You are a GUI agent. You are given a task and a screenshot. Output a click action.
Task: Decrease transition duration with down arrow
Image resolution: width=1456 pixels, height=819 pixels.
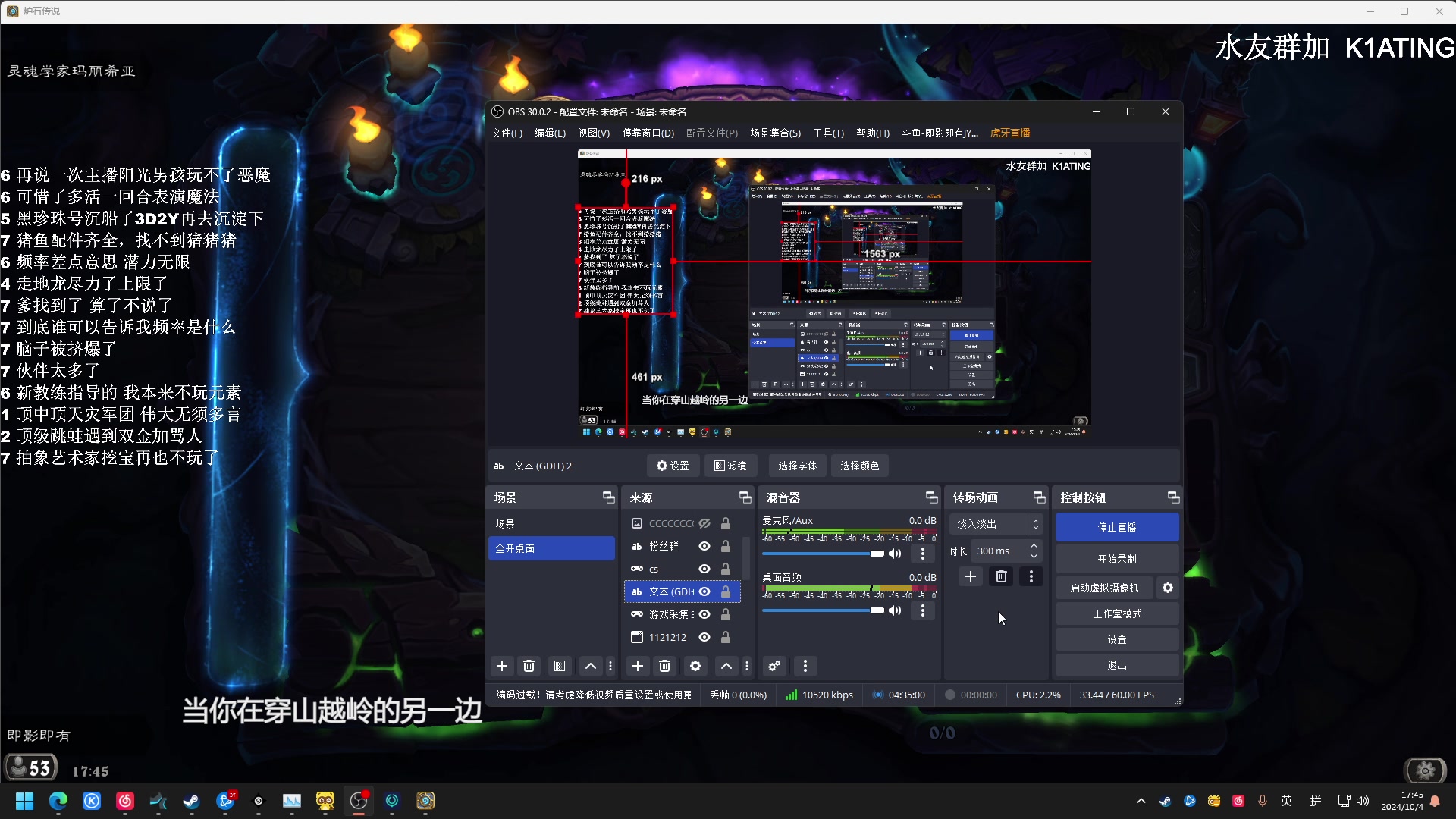pyautogui.click(x=1034, y=556)
